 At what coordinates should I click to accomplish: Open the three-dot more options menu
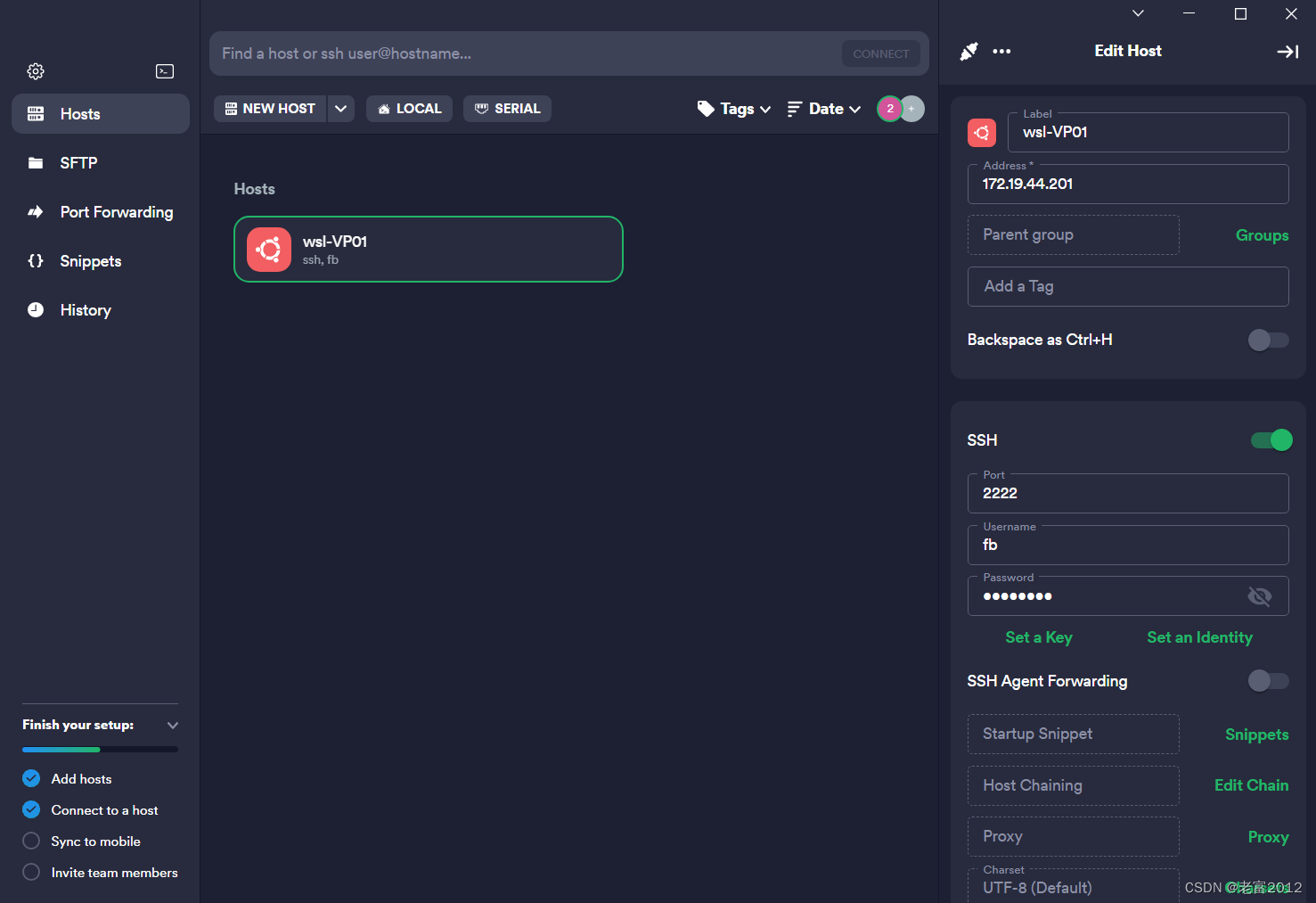click(x=1001, y=52)
